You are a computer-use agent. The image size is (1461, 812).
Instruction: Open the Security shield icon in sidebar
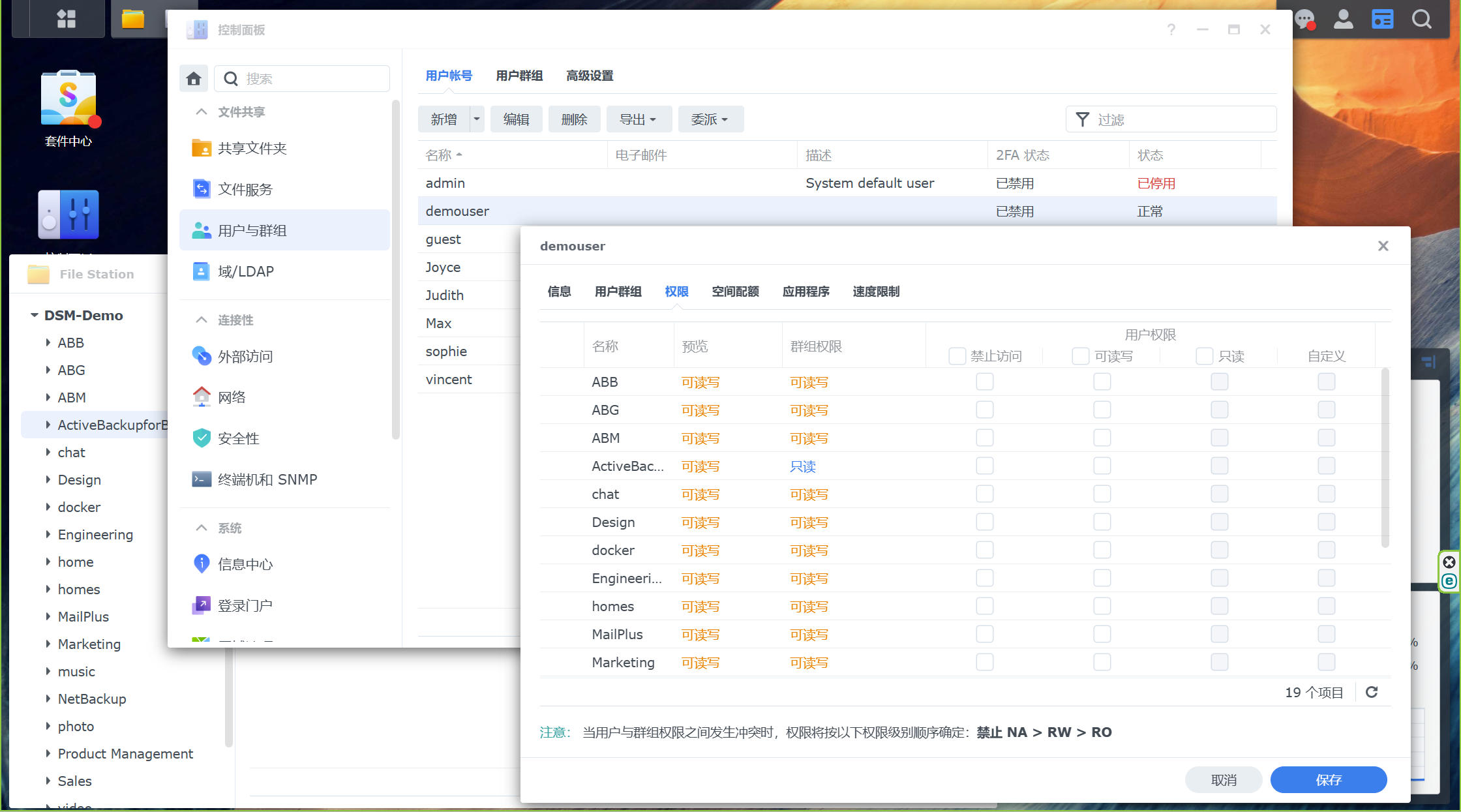[202, 438]
